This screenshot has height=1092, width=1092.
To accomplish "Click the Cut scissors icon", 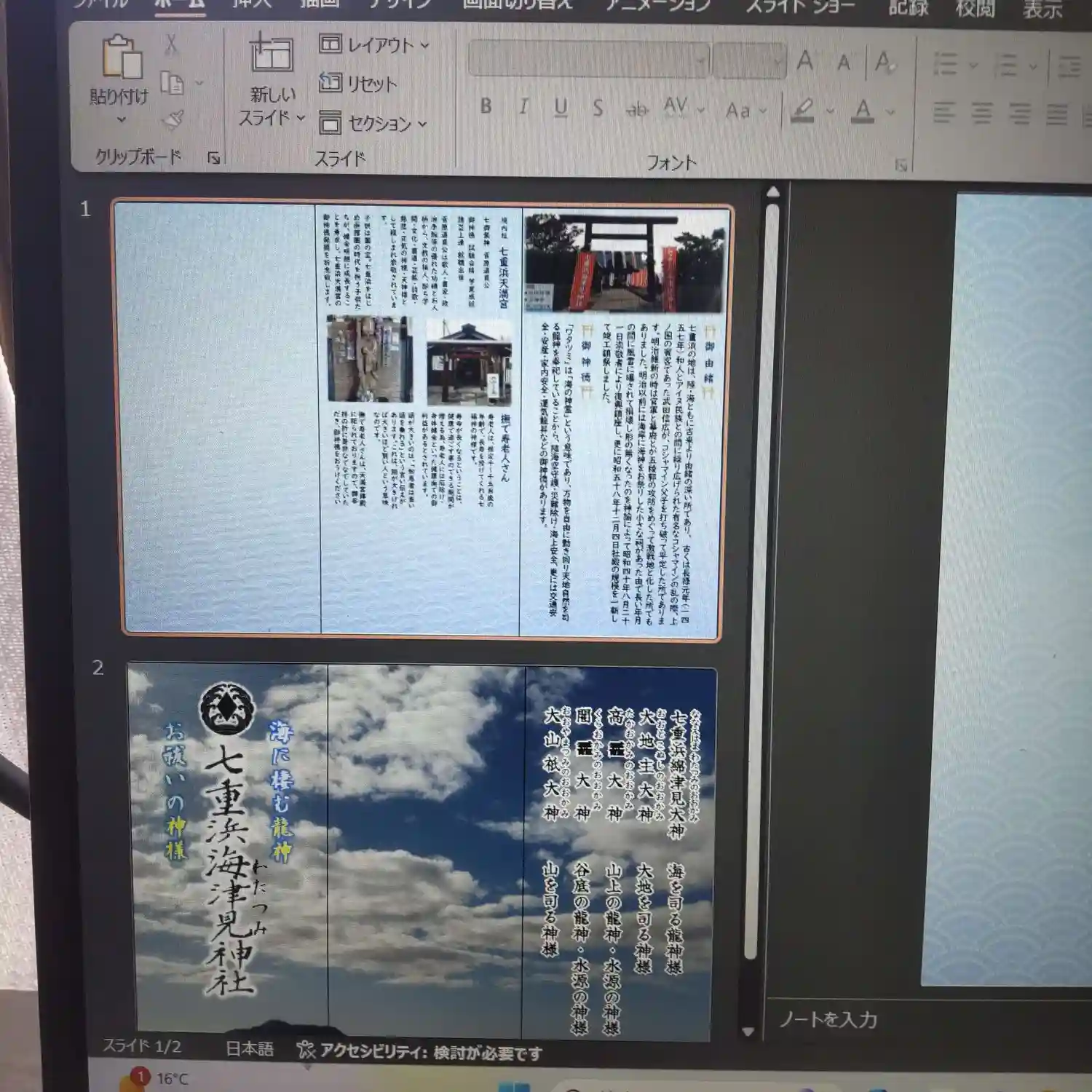I will point(171,45).
